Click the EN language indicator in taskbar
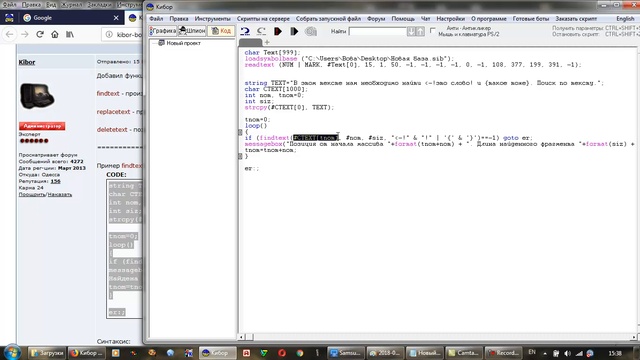 pyautogui.click(x=532, y=352)
